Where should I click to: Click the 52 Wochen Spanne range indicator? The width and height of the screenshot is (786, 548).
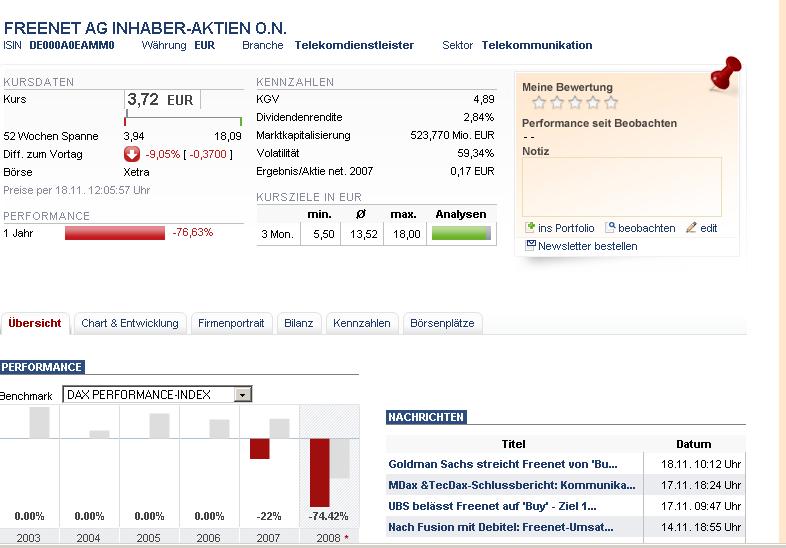pos(183,120)
